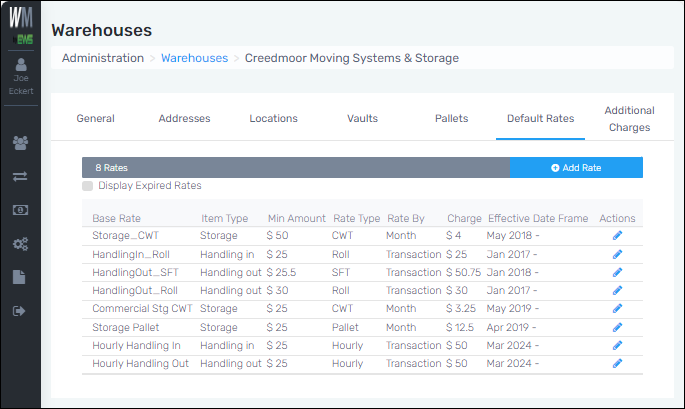Viewport: 685px width, 409px height.
Task: Click the Charge column header
Action: click(464, 218)
